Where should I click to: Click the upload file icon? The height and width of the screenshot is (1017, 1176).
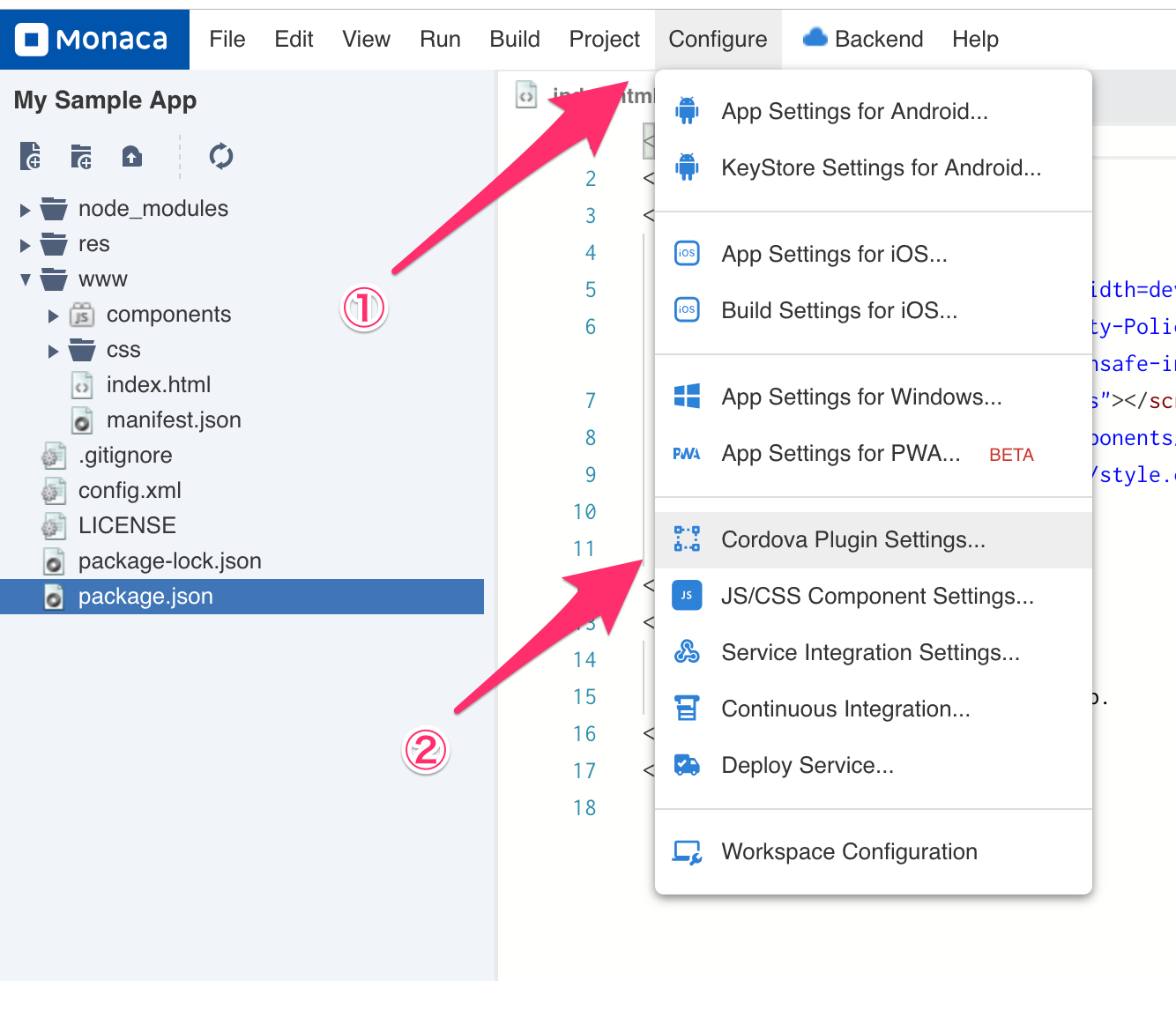pyautogui.click(x=132, y=156)
